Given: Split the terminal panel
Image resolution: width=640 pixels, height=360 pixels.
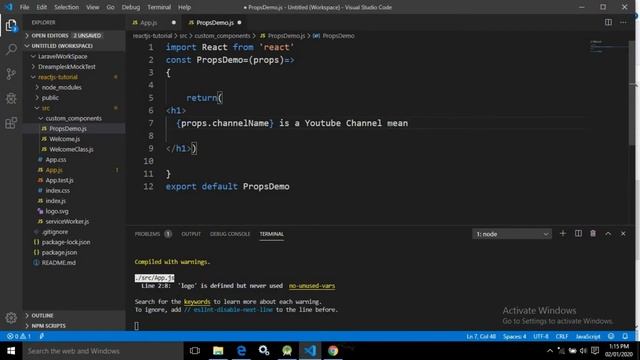Looking at the screenshot, I should tap(578, 233).
